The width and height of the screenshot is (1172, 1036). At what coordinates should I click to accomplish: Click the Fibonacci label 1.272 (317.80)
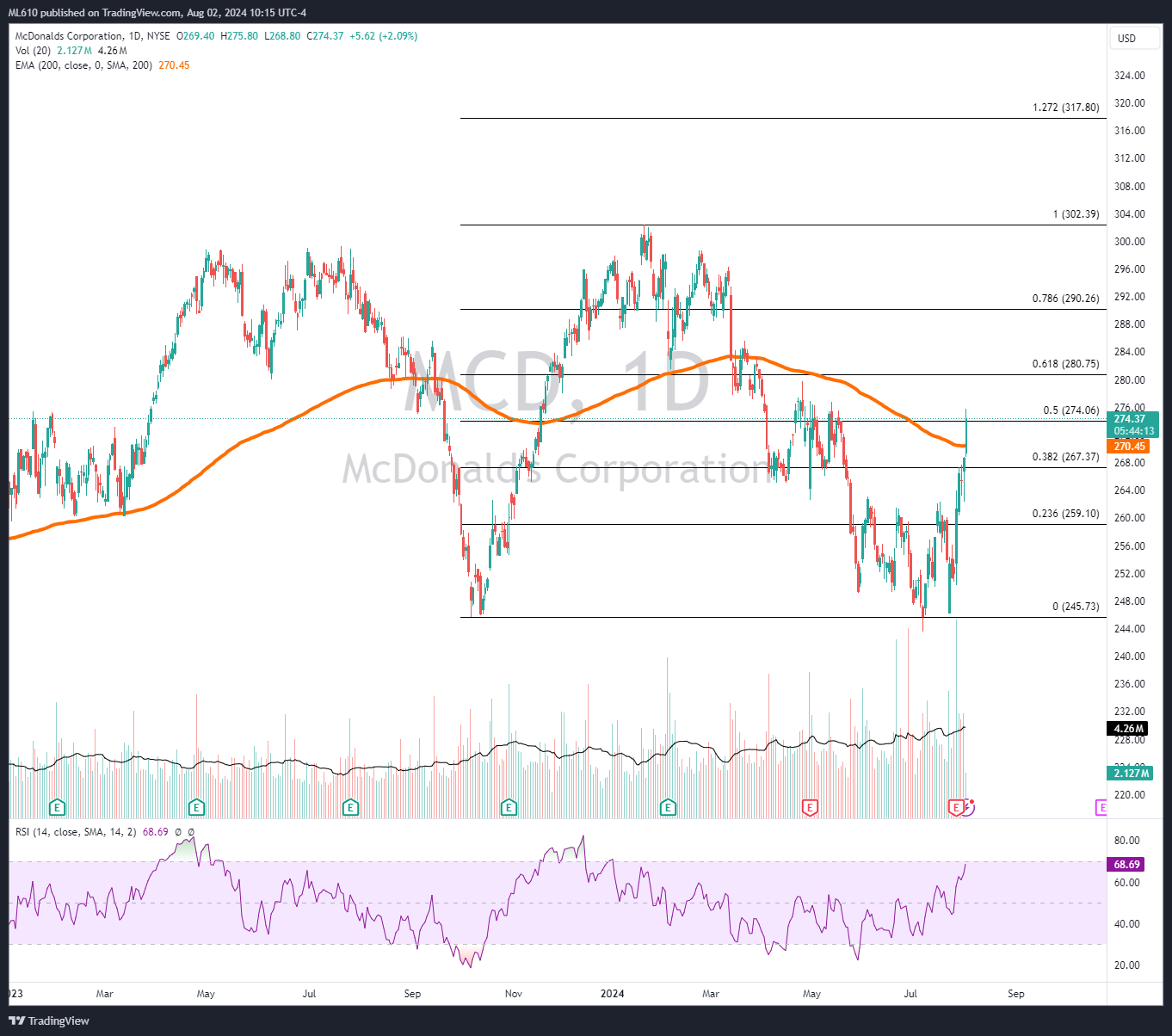click(x=1065, y=108)
